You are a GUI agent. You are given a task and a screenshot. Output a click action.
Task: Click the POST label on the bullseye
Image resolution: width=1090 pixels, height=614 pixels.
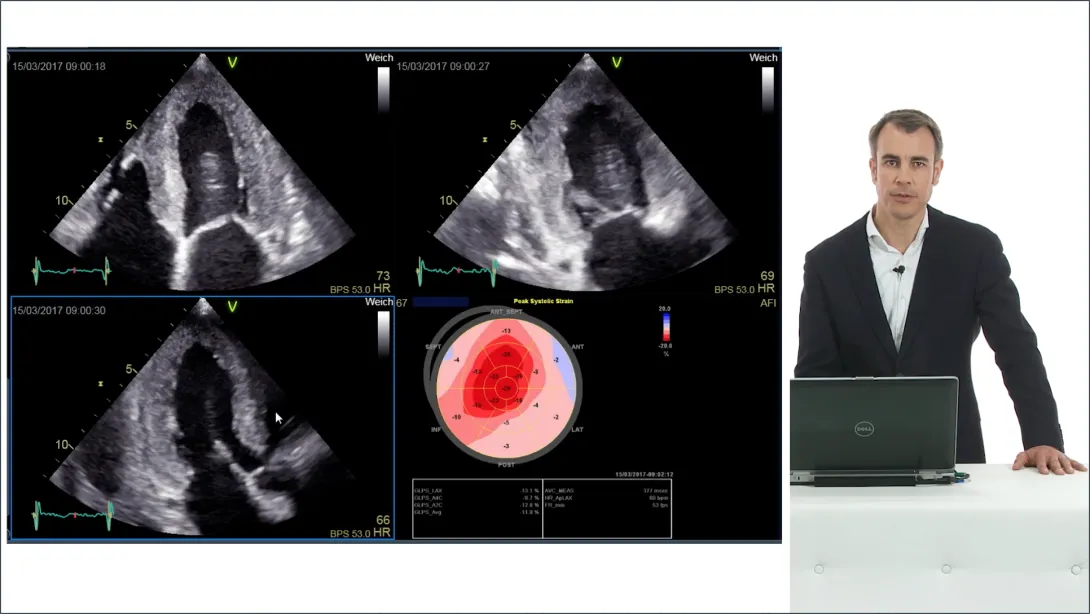pyautogui.click(x=506, y=464)
